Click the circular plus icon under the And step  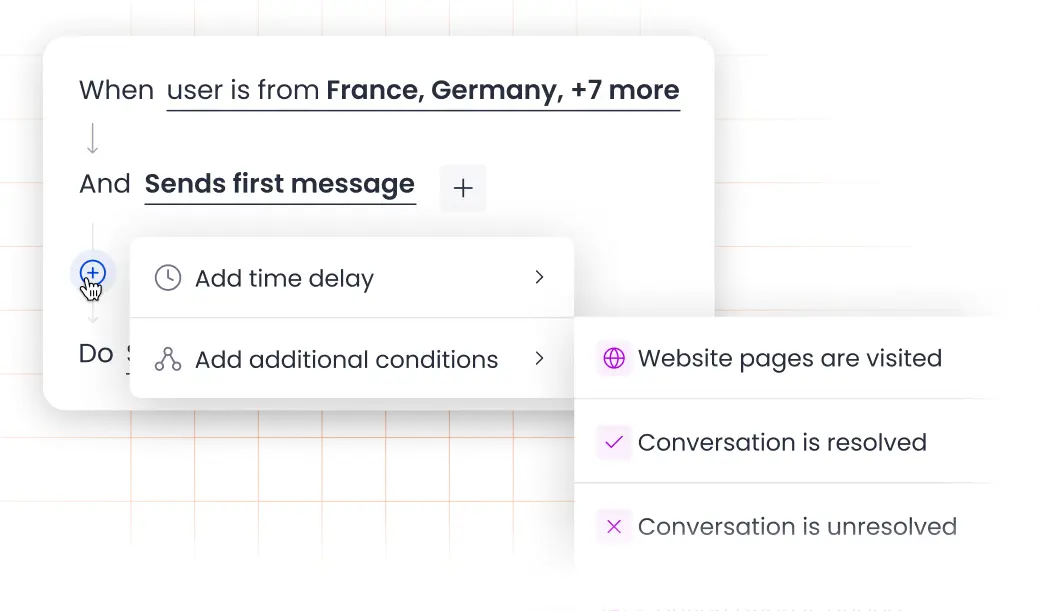click(x=92, y=272)
